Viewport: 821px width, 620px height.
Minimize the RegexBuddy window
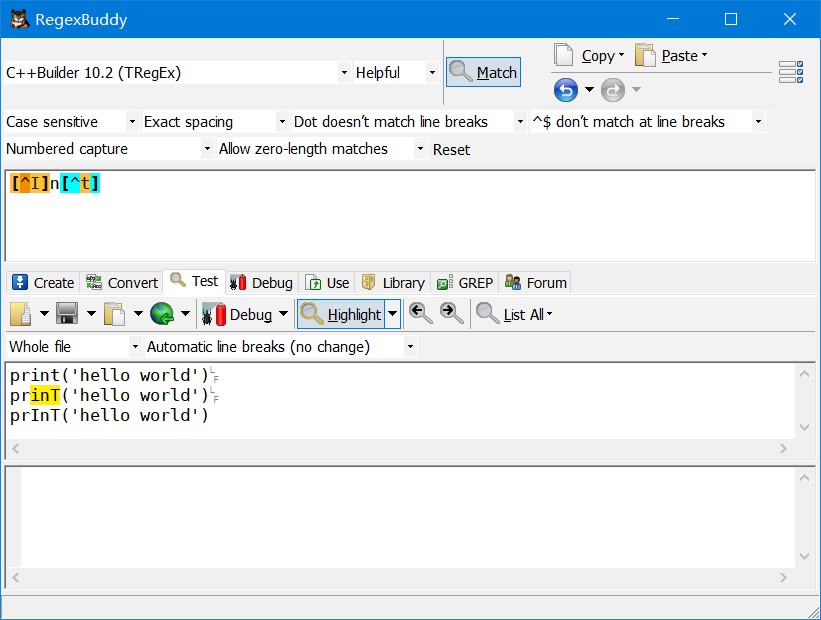673,19
